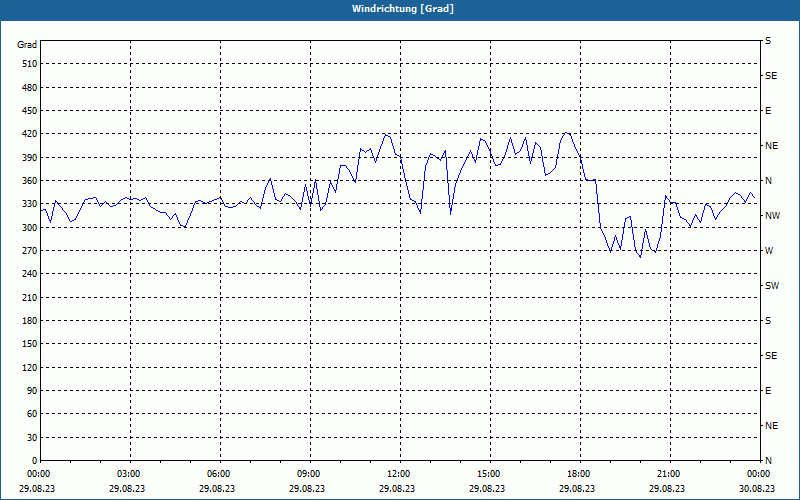The height and width of the screenshot is (500, 800).
Task: Select the 120 left axis value
Action: 30,367
